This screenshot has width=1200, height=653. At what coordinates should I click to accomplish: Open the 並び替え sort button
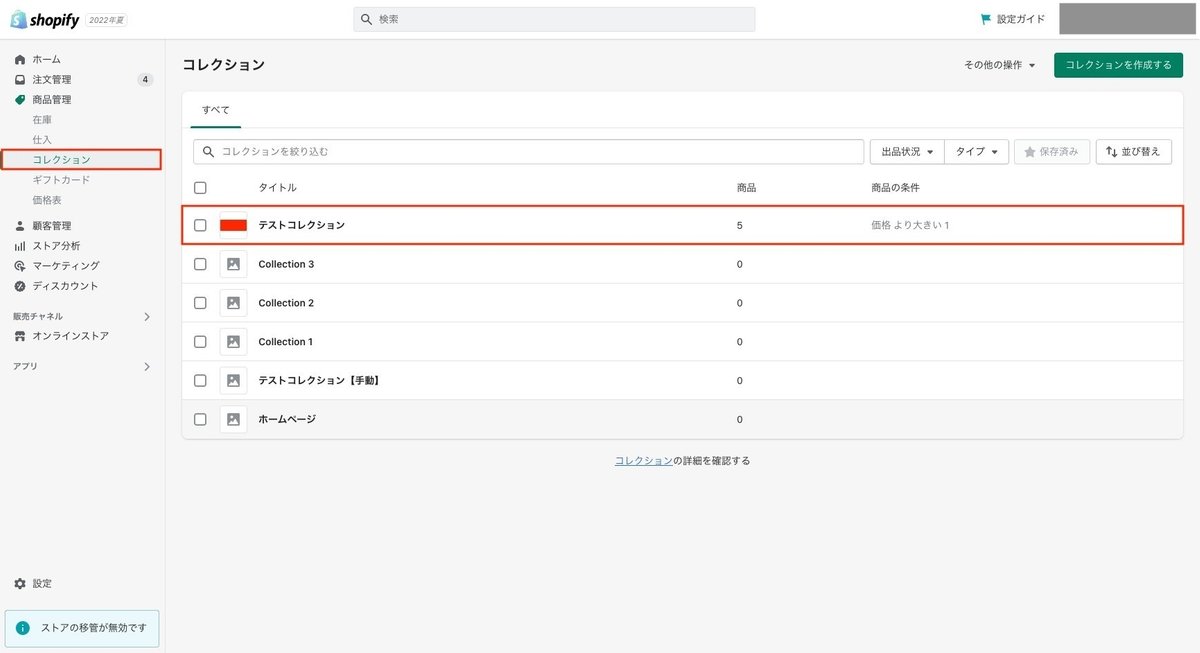point(1134,152)
